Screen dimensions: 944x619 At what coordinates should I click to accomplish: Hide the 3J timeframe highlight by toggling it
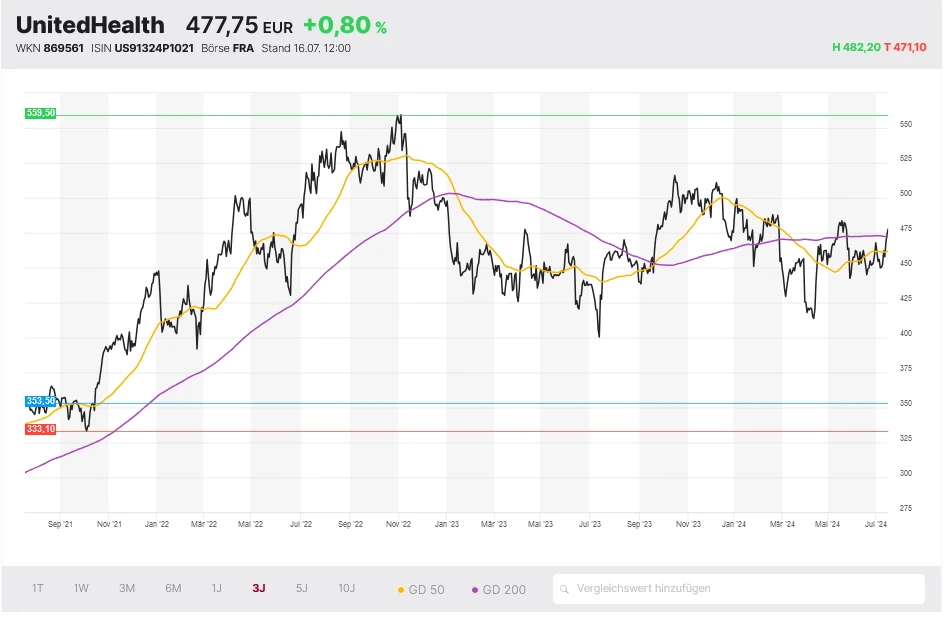[x=259, y=589]
